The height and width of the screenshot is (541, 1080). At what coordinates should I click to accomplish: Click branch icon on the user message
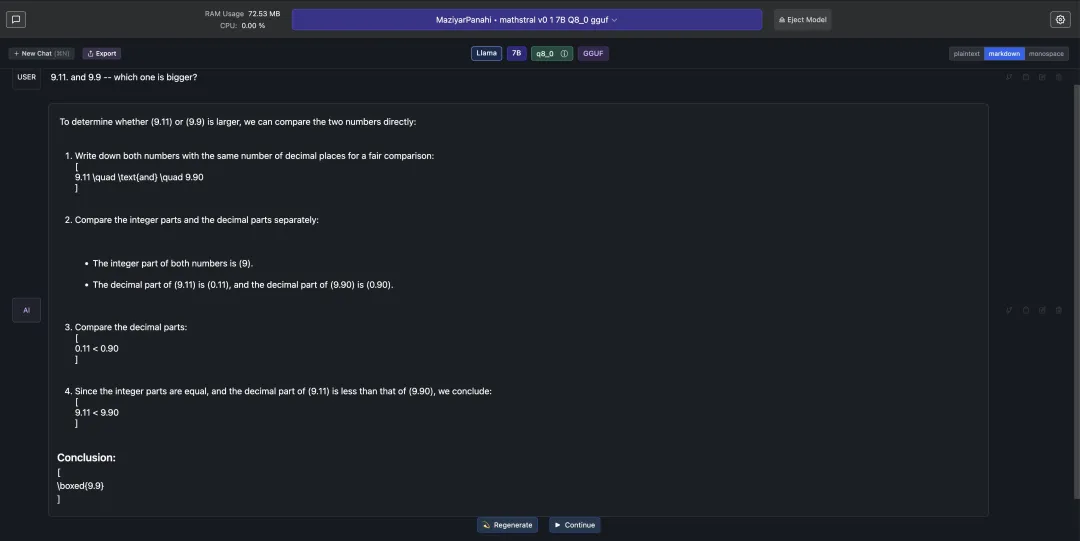coord(1009,77)
